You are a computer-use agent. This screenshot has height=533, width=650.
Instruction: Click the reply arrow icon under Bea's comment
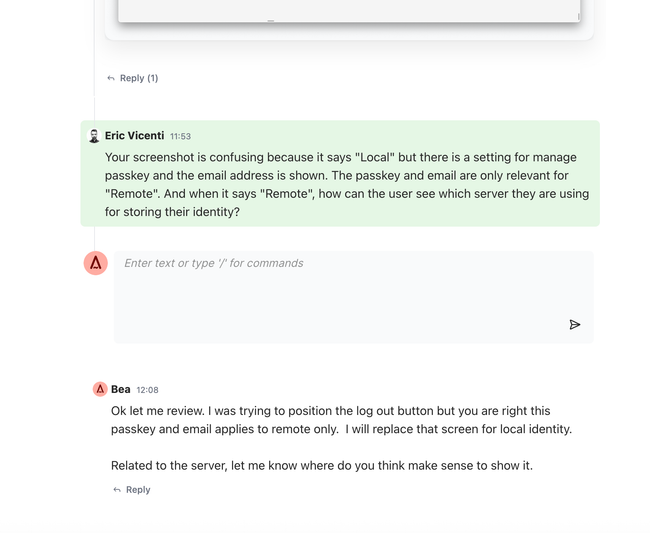[117, 489]
